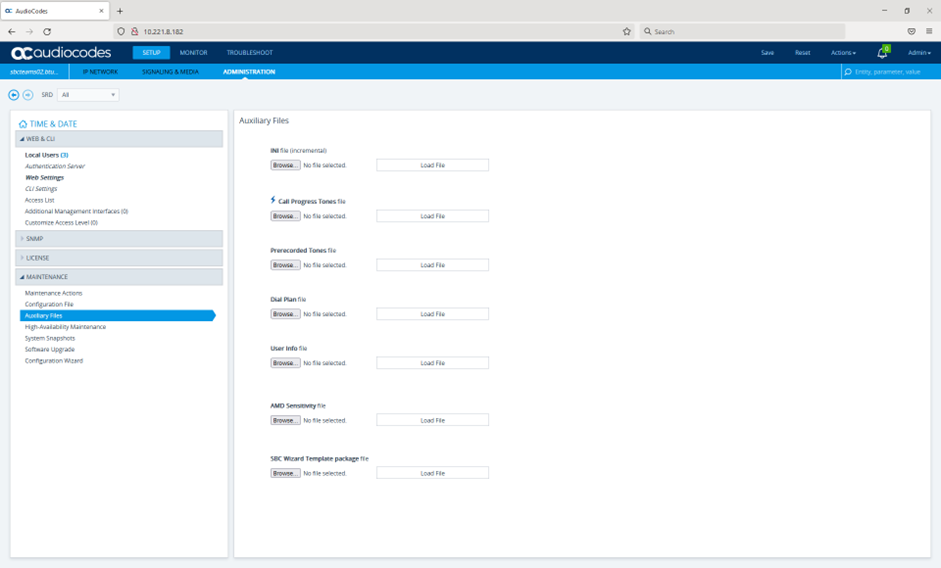The image size is (941, 568).
Task: Bookmark page with the star icon
Action: tap(627, 31)
